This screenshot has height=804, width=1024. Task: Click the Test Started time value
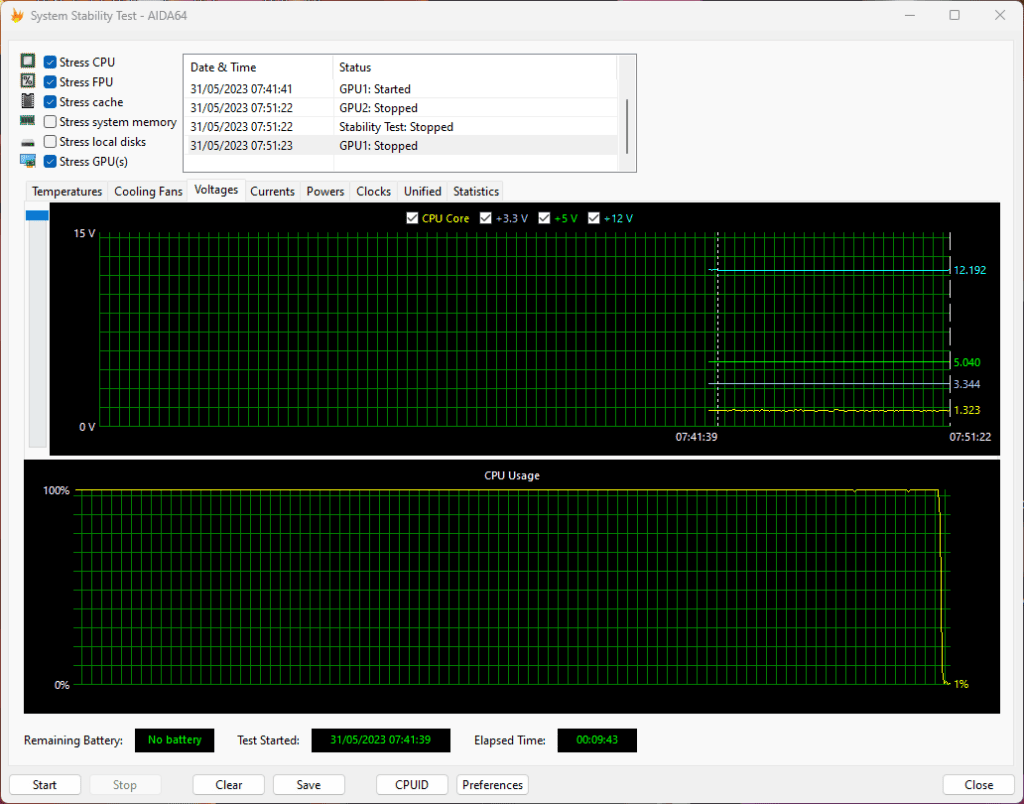[381, 740]
